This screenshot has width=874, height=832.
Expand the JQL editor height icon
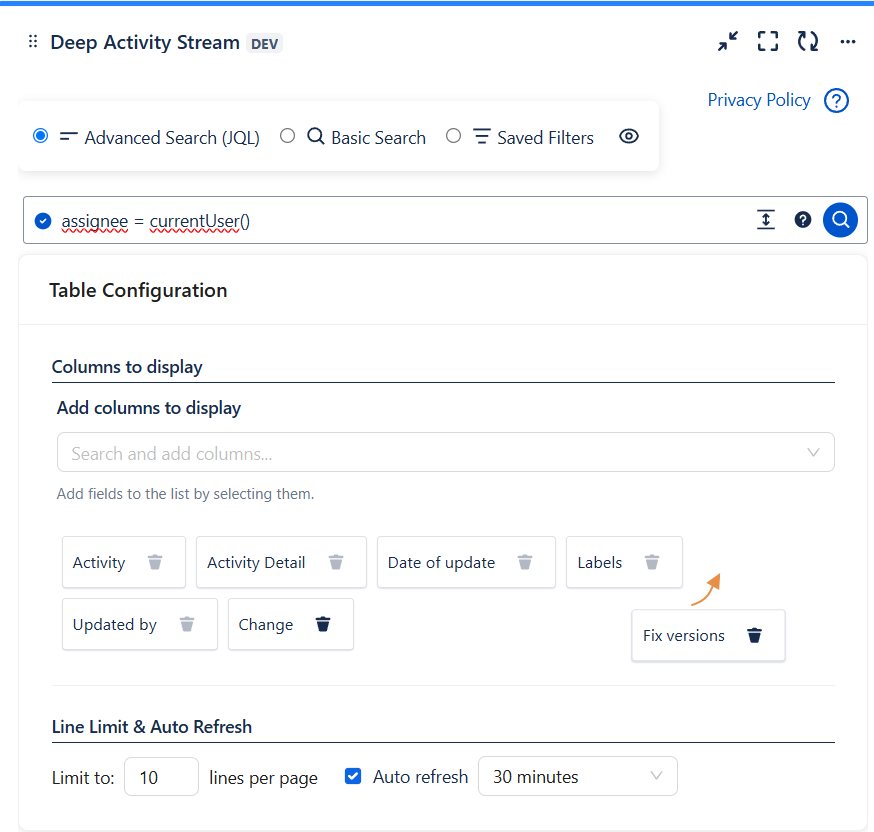(766, 220)
